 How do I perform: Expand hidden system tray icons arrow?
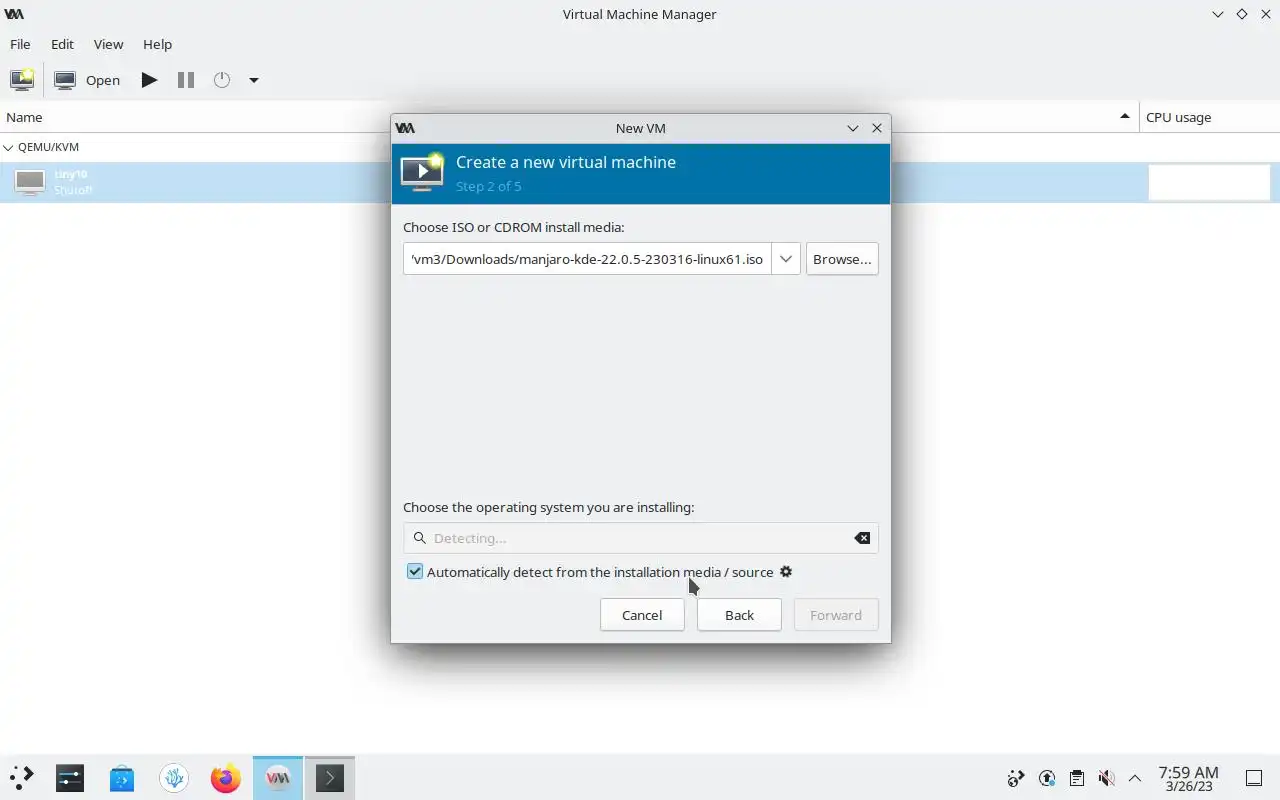tap(1135, 778)
